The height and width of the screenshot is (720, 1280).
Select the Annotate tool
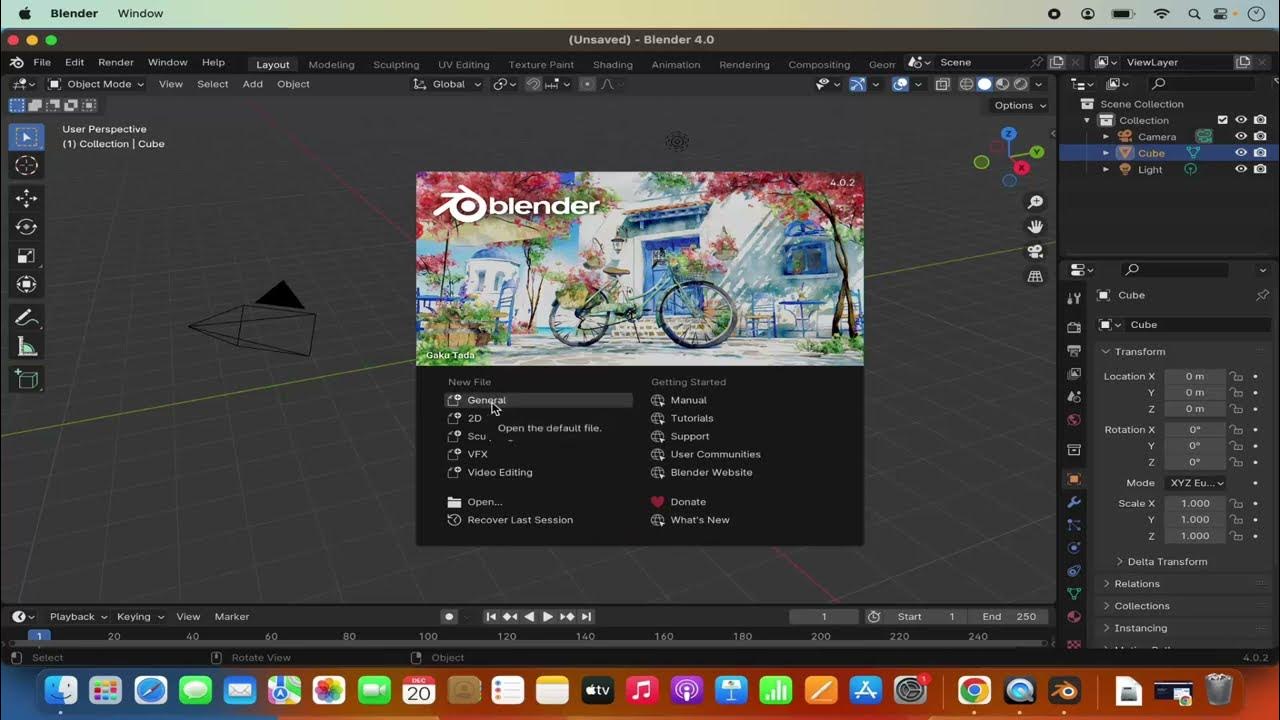(x=26, y=319)
